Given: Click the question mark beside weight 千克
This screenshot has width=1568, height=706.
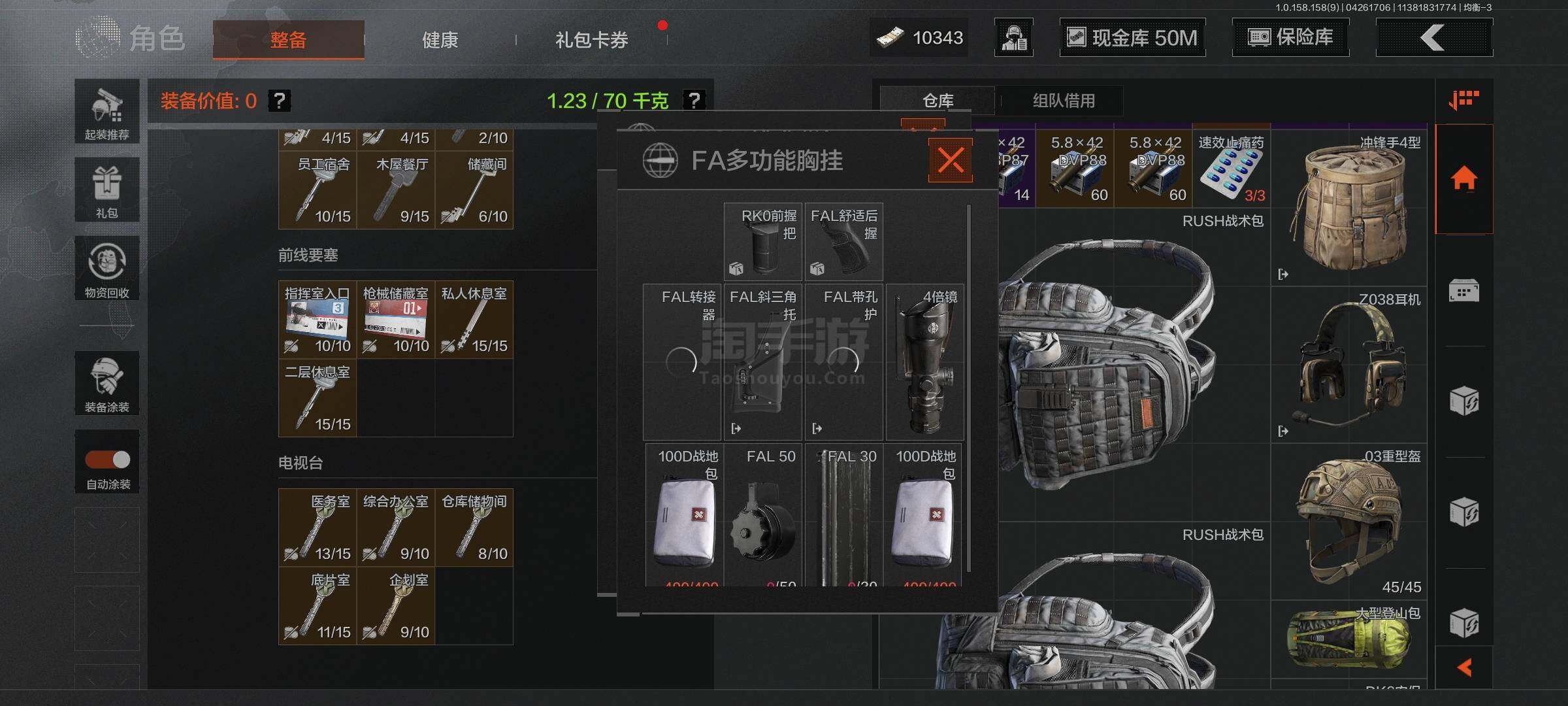Looking at the screenshot, I should [694, 101].
